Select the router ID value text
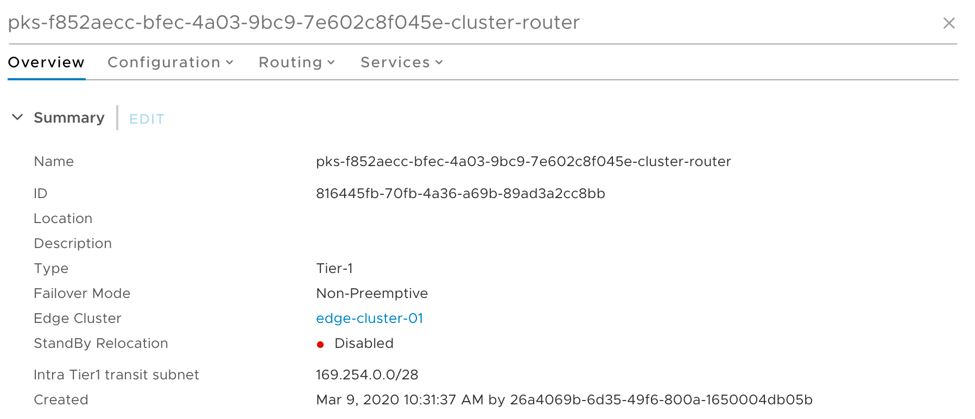 [460, 193]
